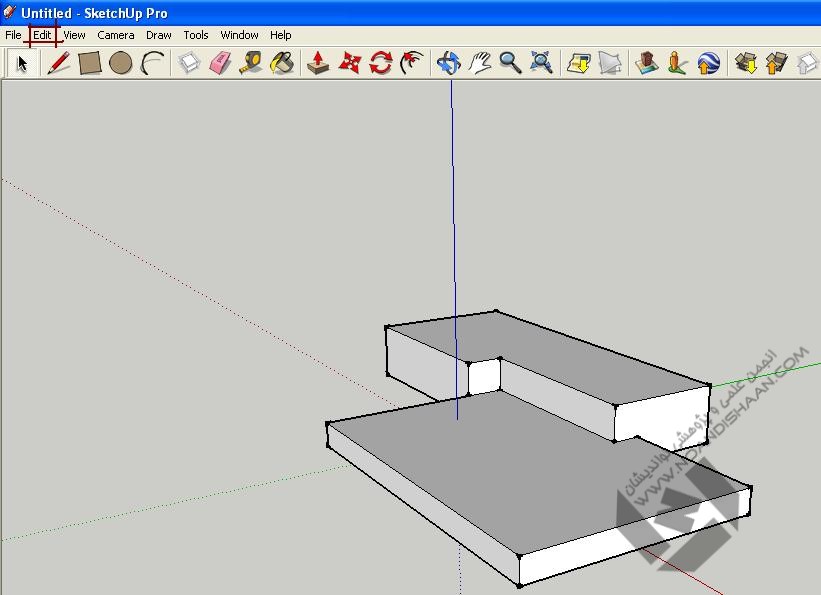Open the Edit menu
This screenshot has width=821, height=595.
click(42, 35)
